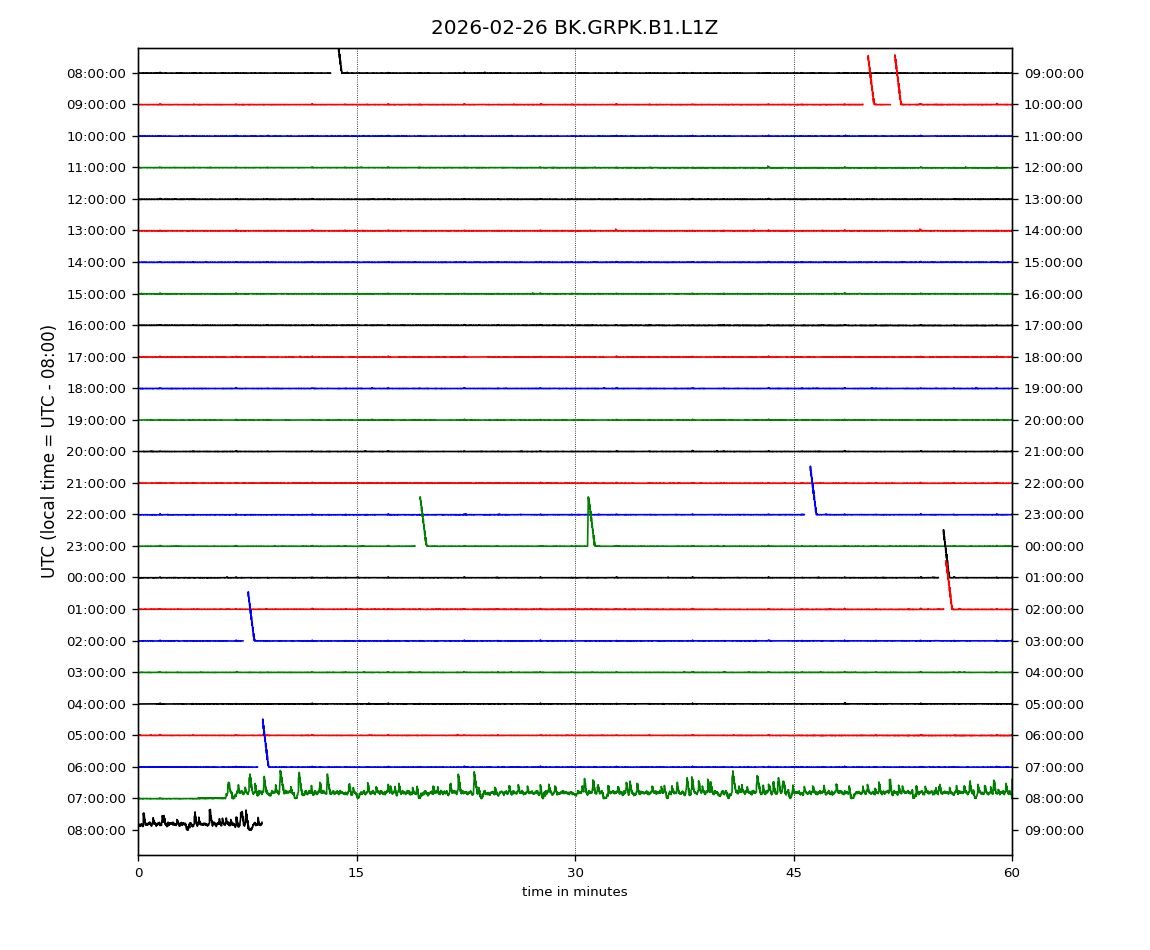Select the black-red spike near minute 55
Viewport: 1150px width, 950px height.
[947, 570]
